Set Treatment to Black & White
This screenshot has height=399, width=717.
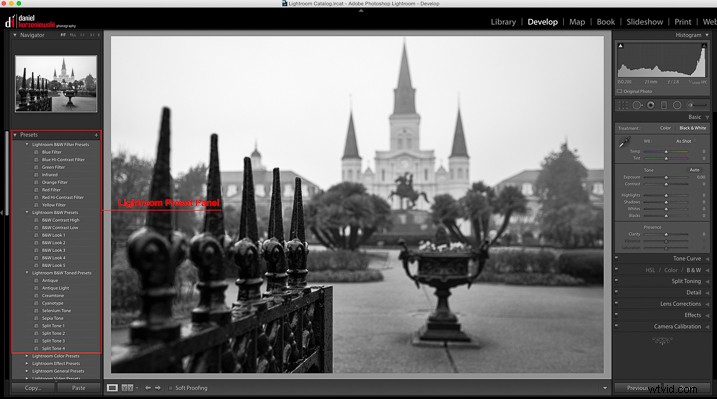coord(693,128)
